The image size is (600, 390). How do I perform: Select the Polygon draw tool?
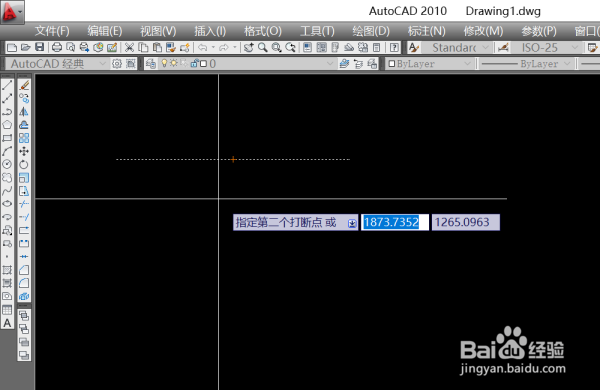7,125
